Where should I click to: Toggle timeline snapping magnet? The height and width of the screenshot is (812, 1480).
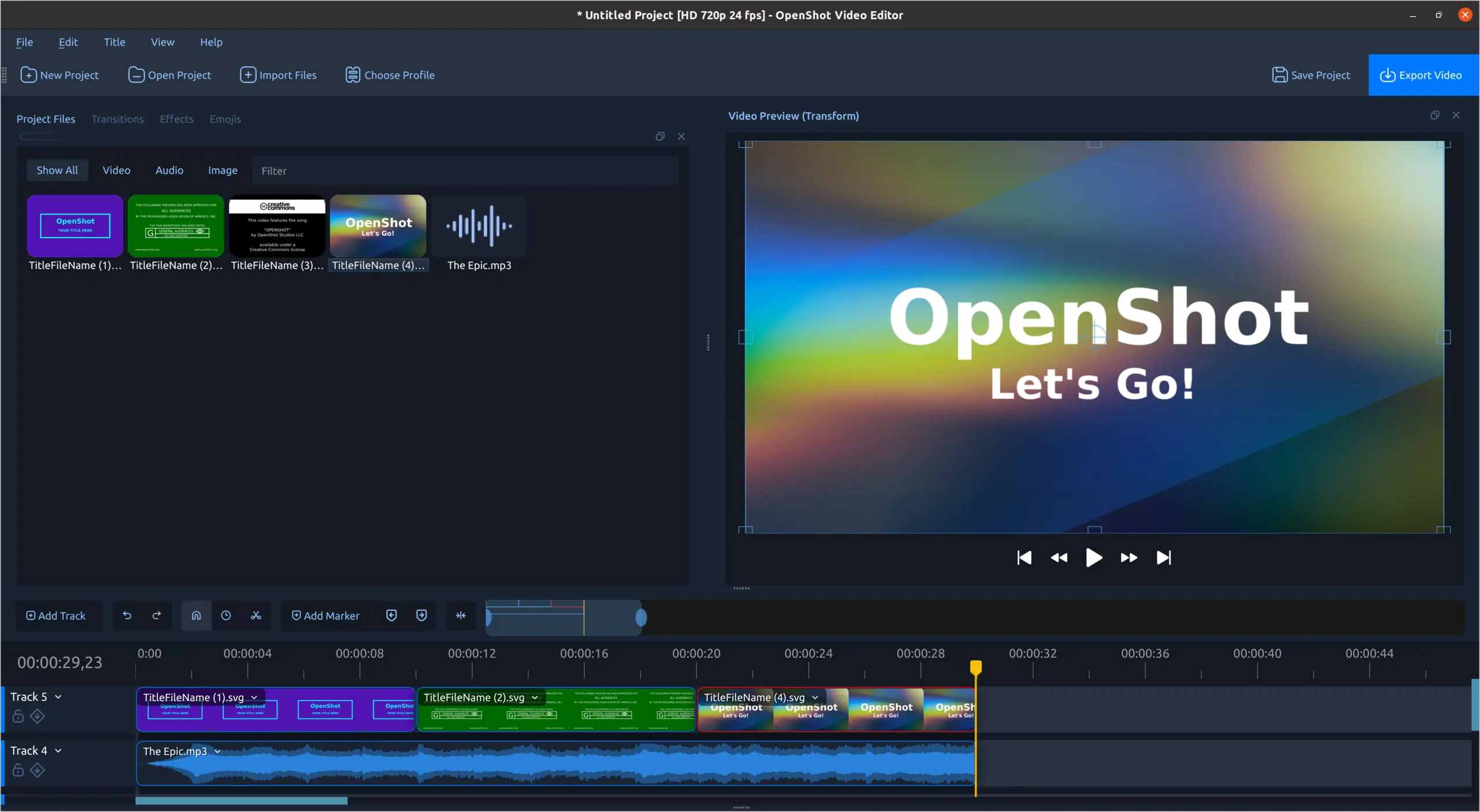point(197,616)
